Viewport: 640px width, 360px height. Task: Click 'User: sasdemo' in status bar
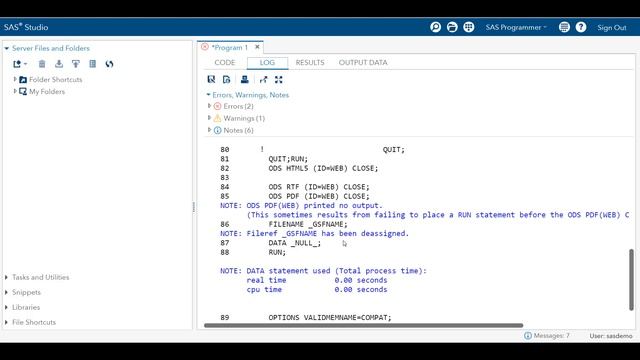click(x=611, y=336)
